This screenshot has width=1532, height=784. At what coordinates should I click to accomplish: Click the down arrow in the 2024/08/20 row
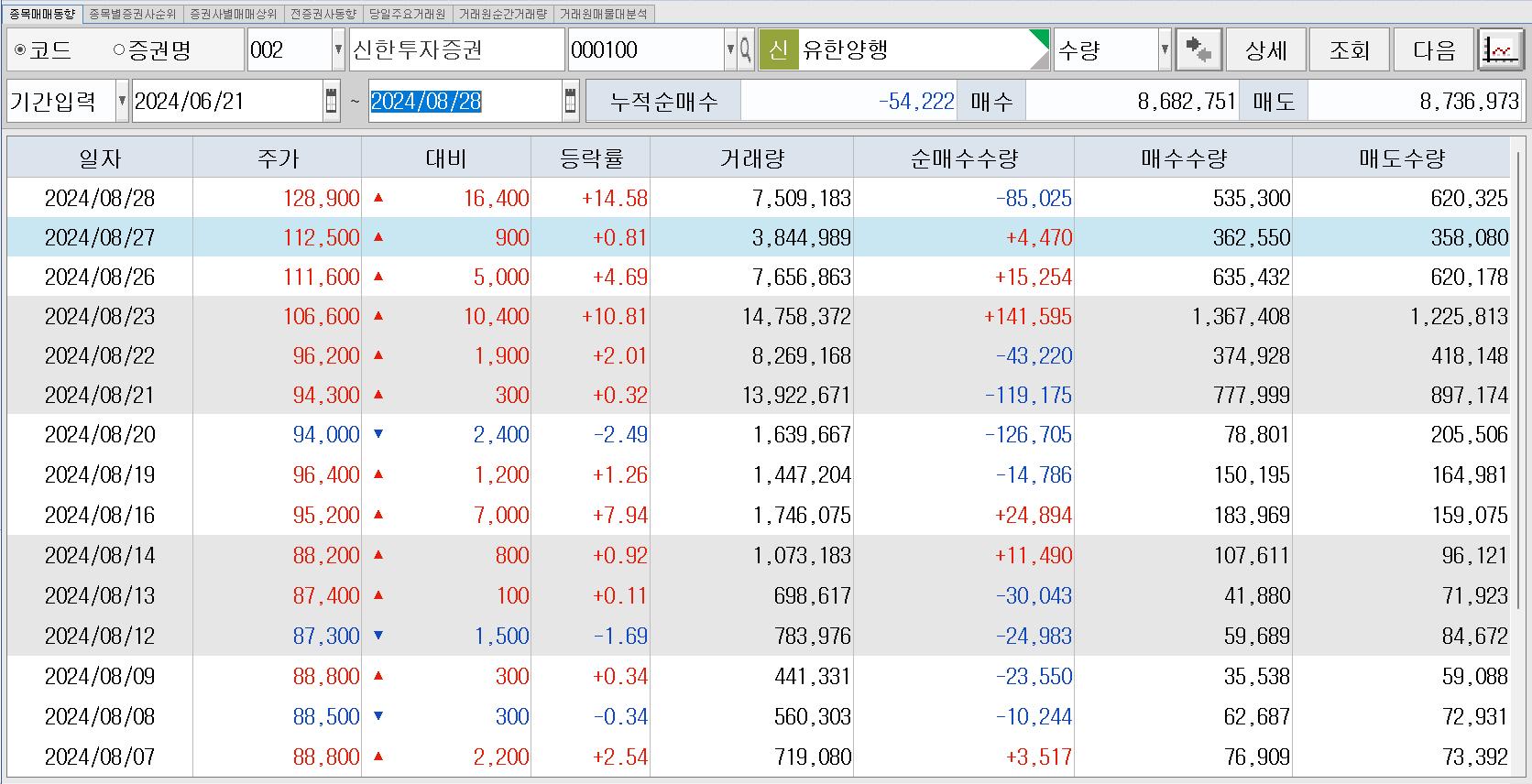pyautogui.click(x=378, y=433)
